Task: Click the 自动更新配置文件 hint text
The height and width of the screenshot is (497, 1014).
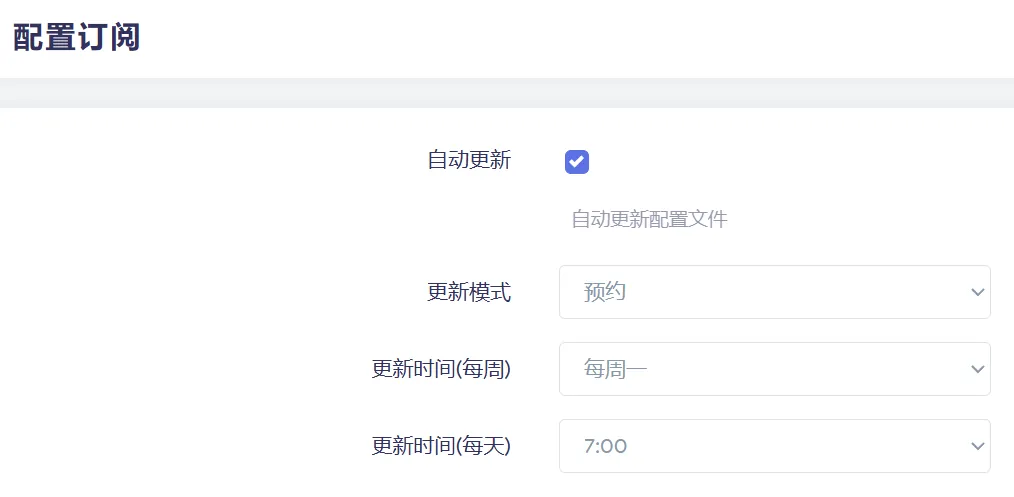Action: click(649, 219)
